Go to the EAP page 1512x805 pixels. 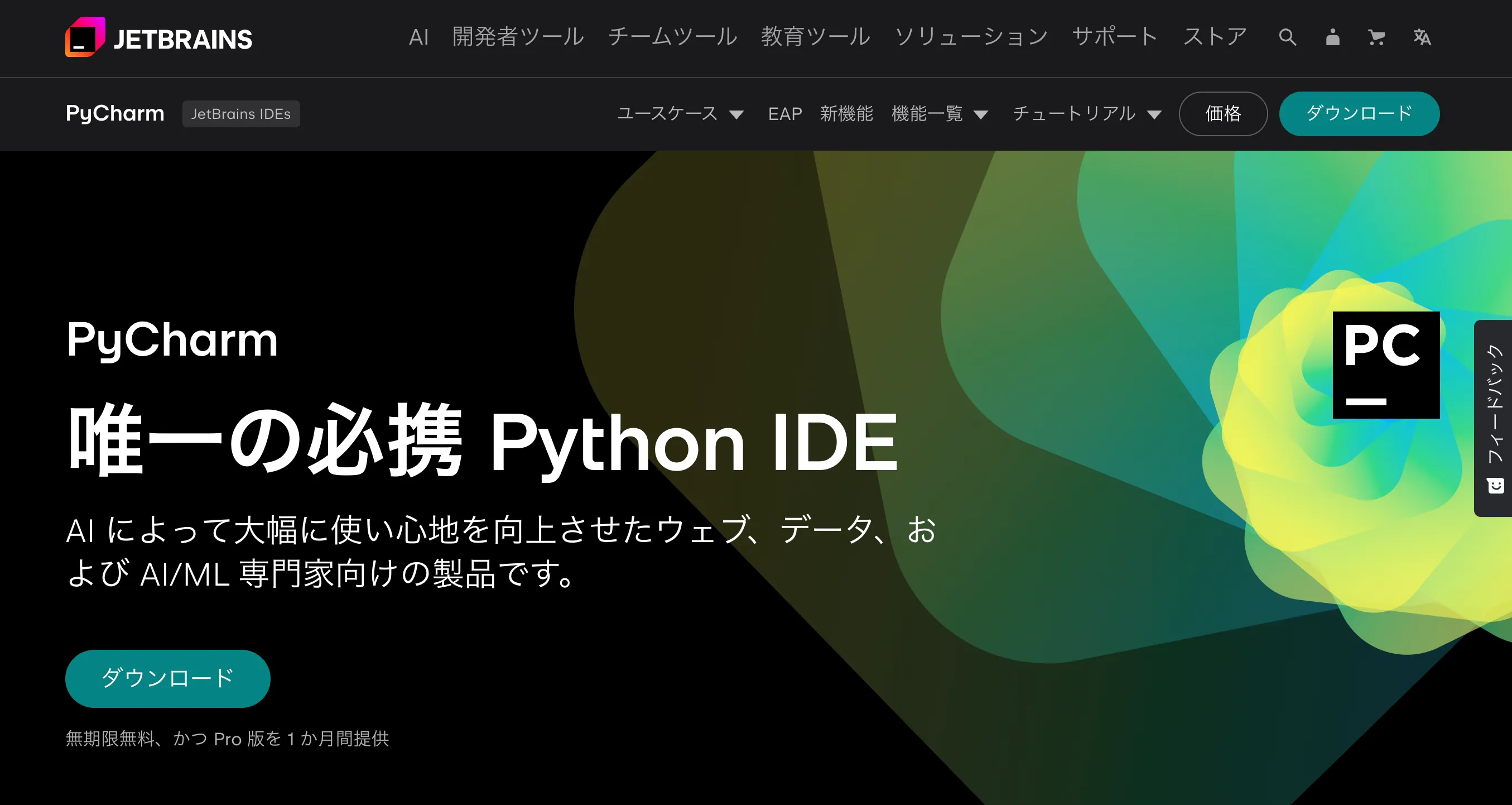pos(785,113)
